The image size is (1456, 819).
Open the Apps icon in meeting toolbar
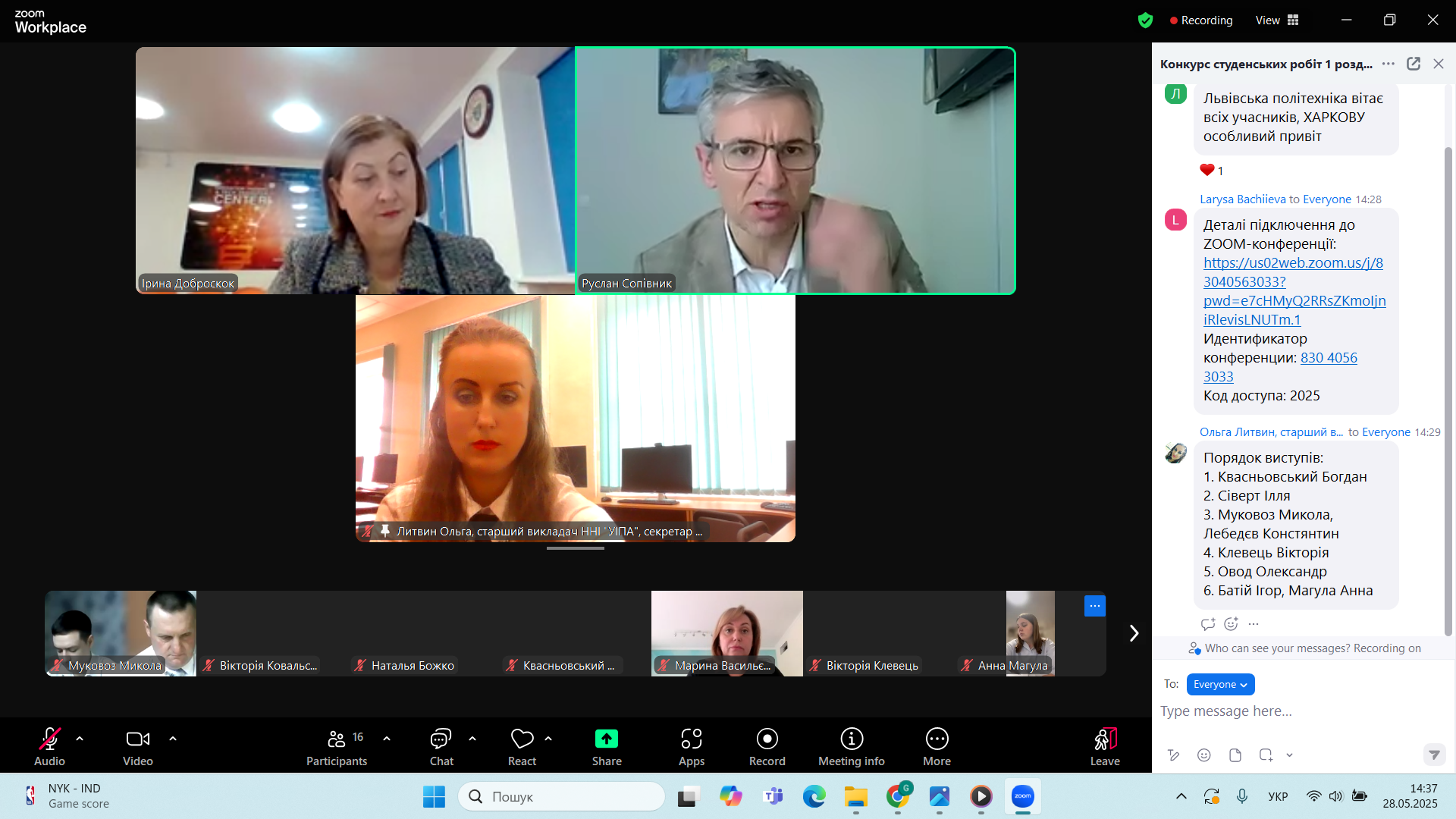pyautogui.click(x=691, y=747)
